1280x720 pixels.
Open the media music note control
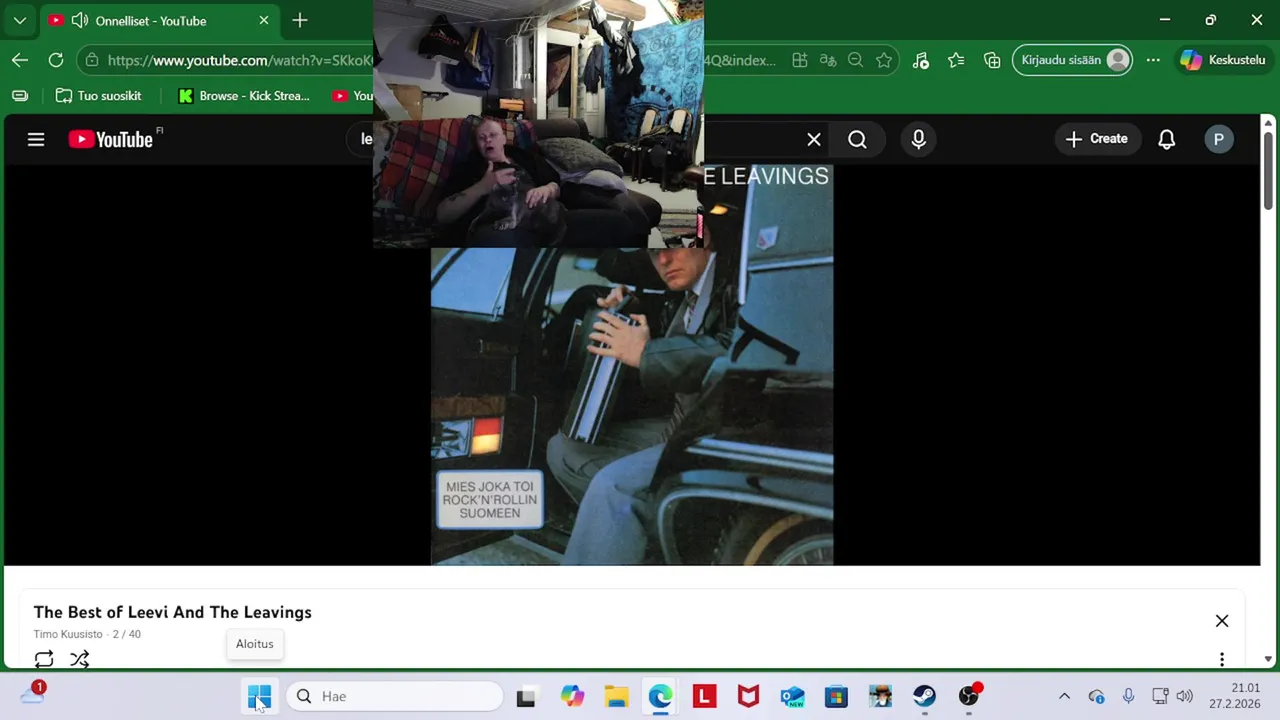click(x=921, y=60)
